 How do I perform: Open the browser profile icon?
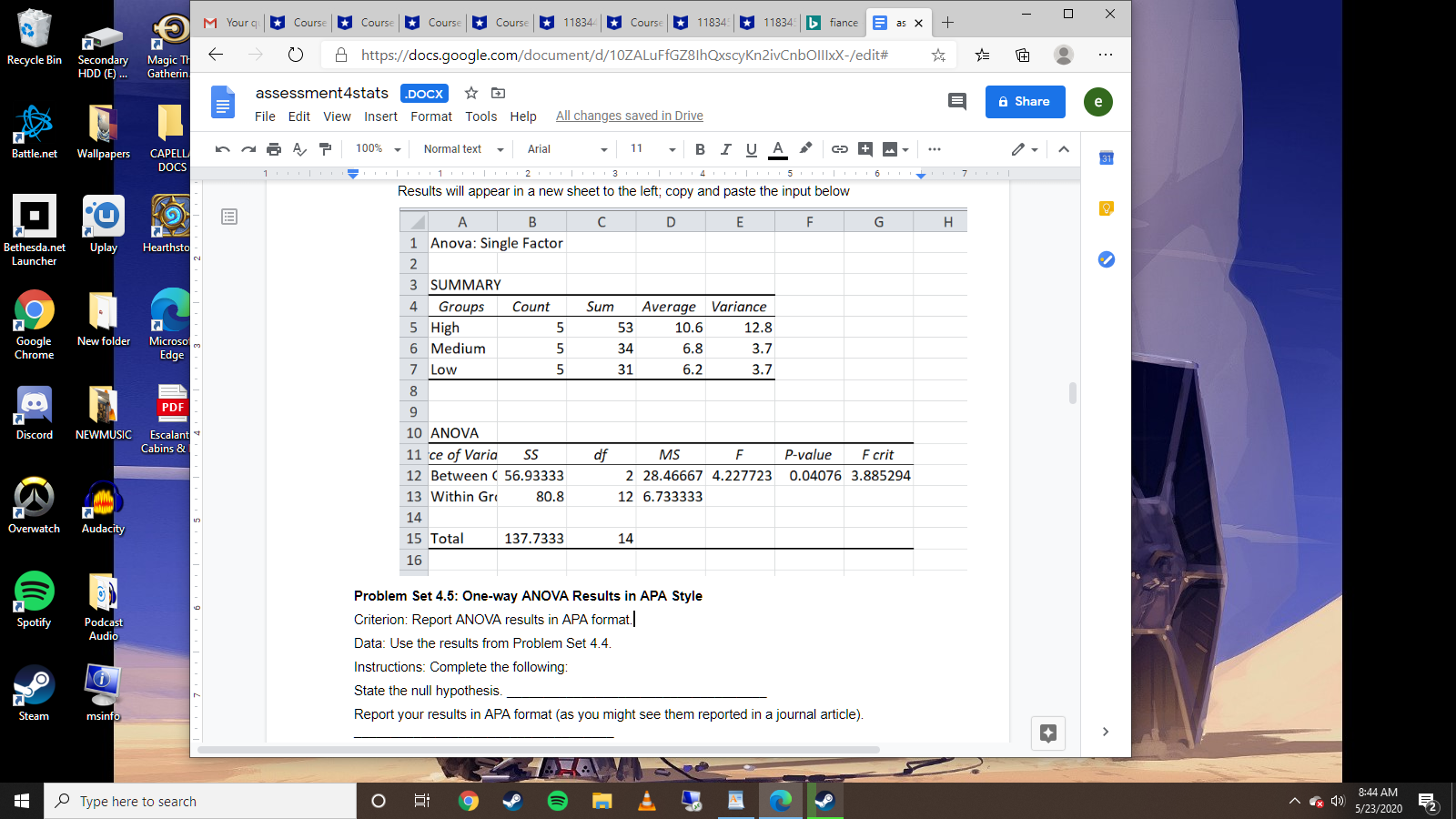1064,55
